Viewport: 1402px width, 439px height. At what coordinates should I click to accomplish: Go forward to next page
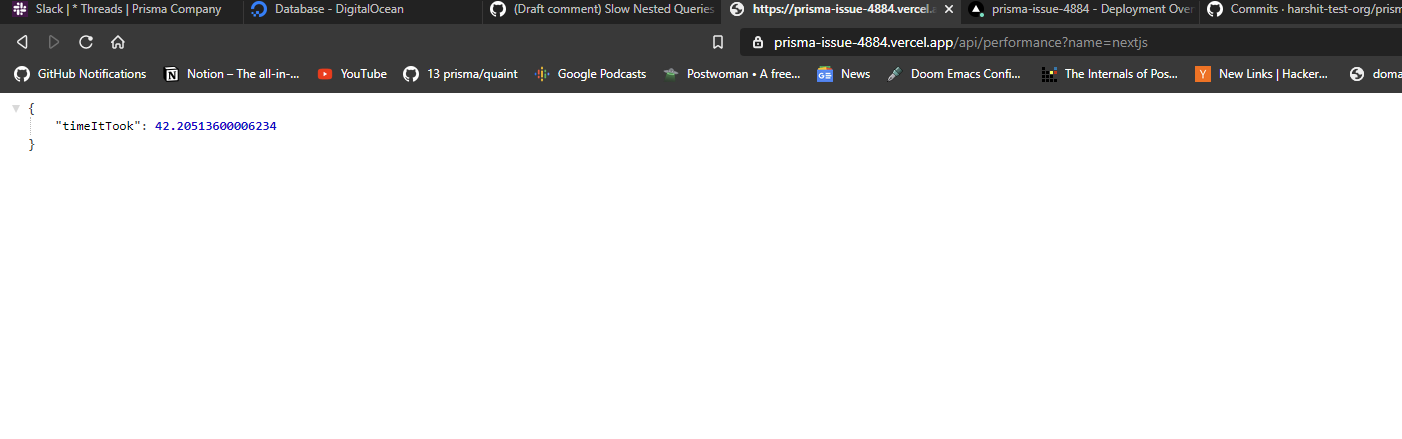(x=54, y=42)
